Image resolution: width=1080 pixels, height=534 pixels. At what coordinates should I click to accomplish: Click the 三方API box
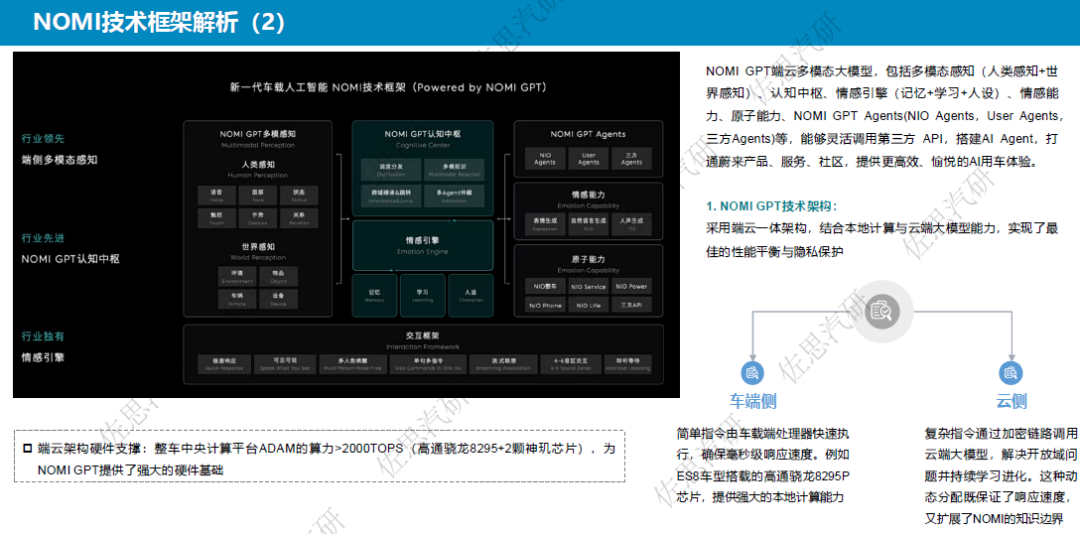[x=631, y=305]
